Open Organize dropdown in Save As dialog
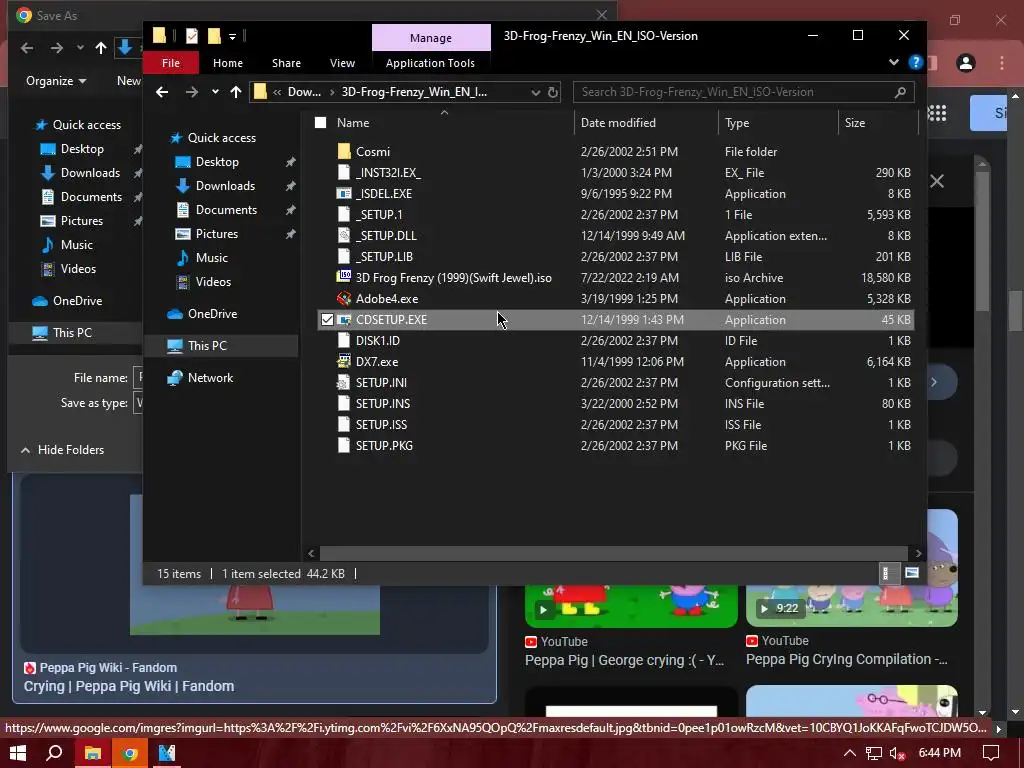Image resolution: width=1024 pixels, height=768 pixels. (x=56, y=81)
